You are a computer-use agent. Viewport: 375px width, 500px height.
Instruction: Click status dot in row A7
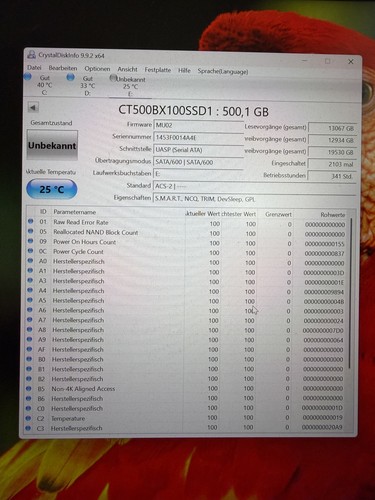[x=29, y=319]
